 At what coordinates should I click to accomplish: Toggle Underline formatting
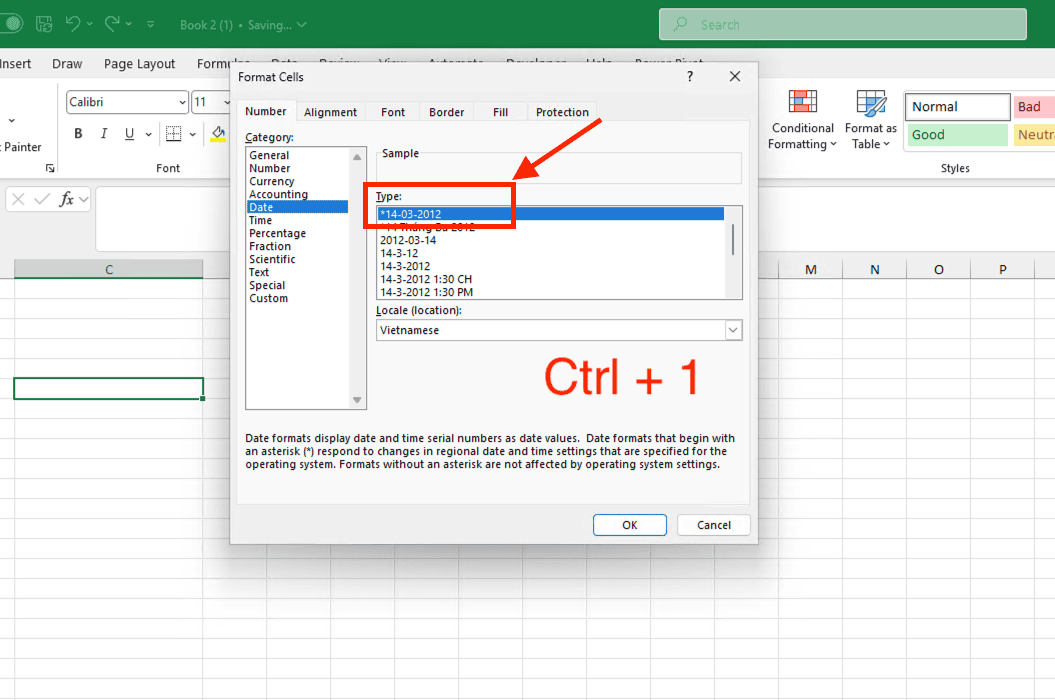click(x=129, y=133)
